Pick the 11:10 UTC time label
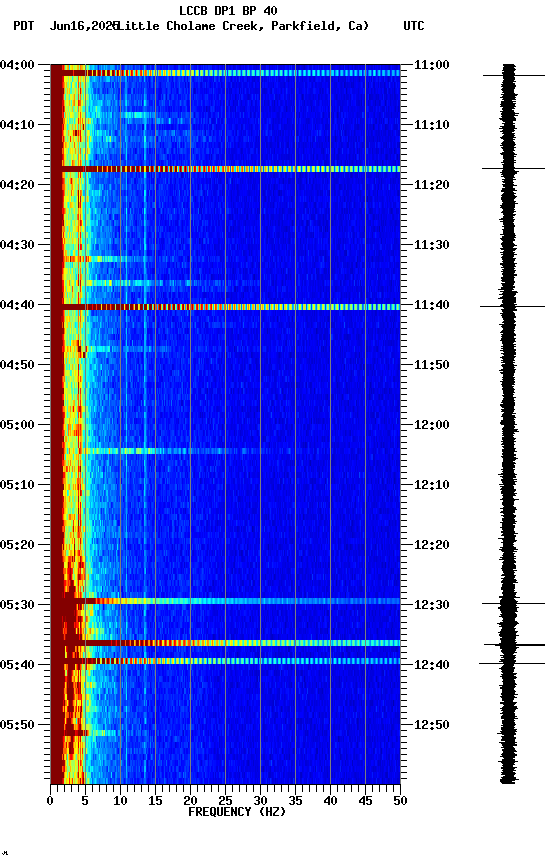This screenshot has width=552, height=864. click(x=432, y=125)
